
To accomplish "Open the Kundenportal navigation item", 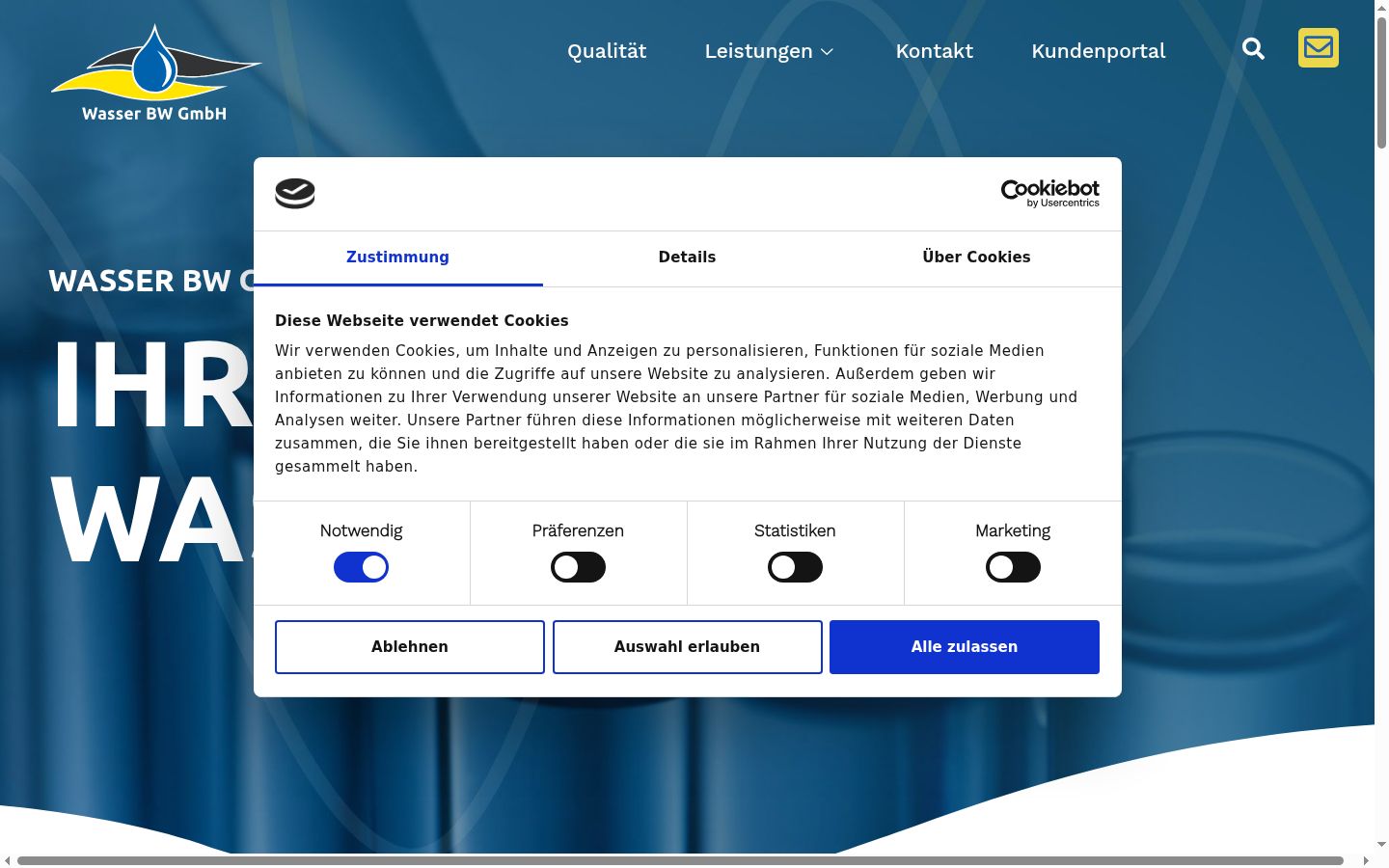I will pos(1099,51).
